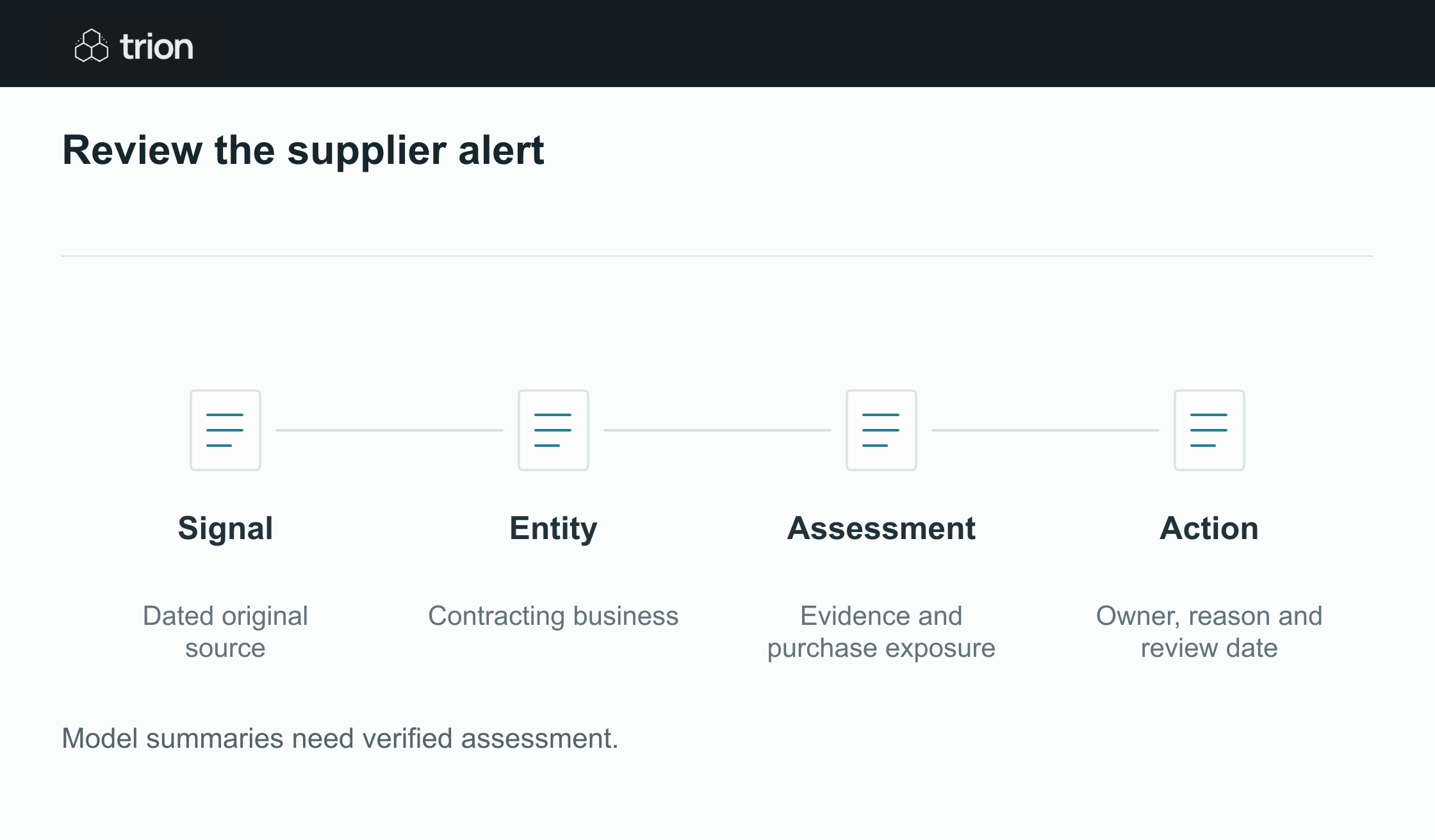1435x840 pixels.
Task: Click the trion hexagon logo icon
Action: [92, 45]
